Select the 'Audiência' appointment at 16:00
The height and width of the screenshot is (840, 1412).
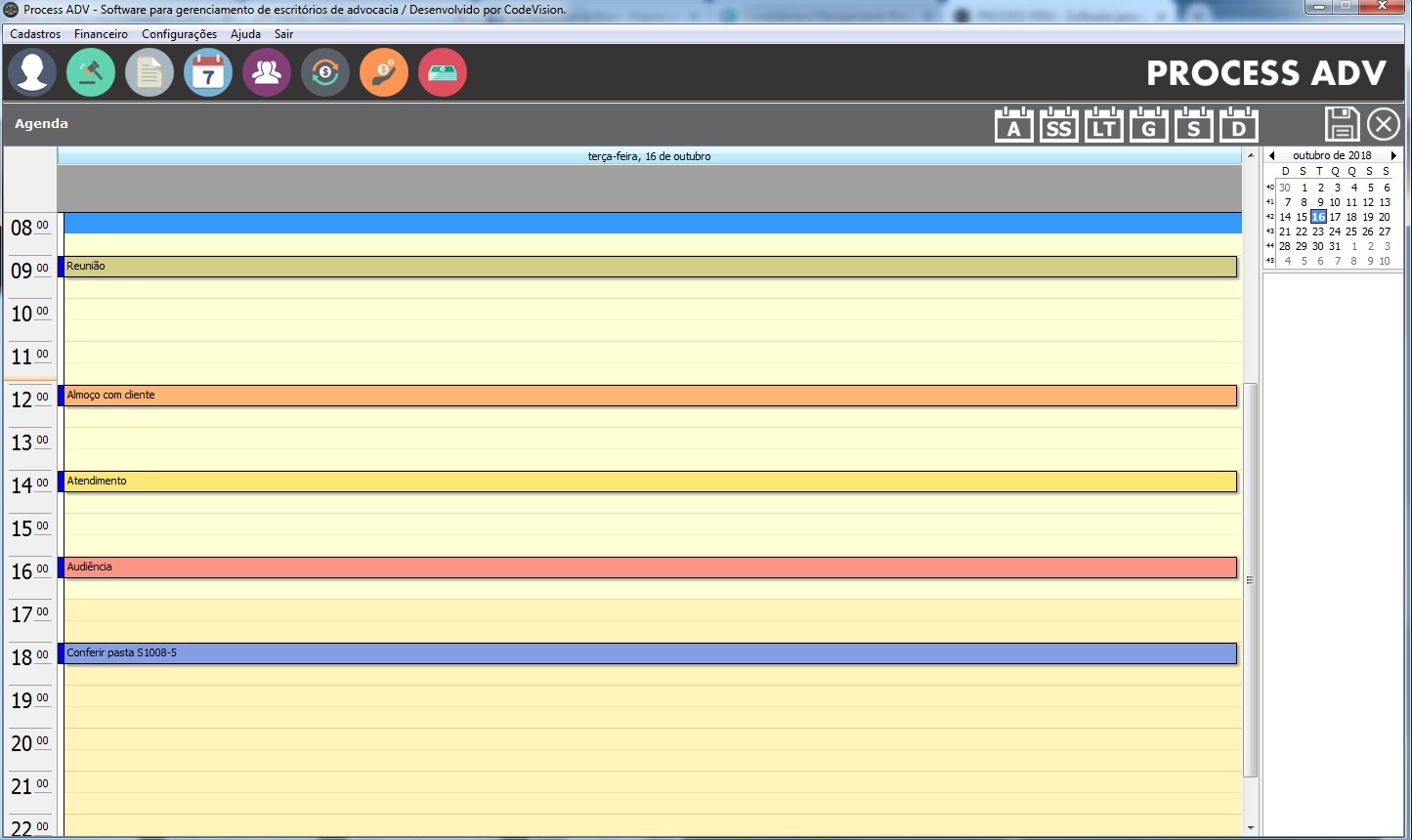(x=650, y=567)
